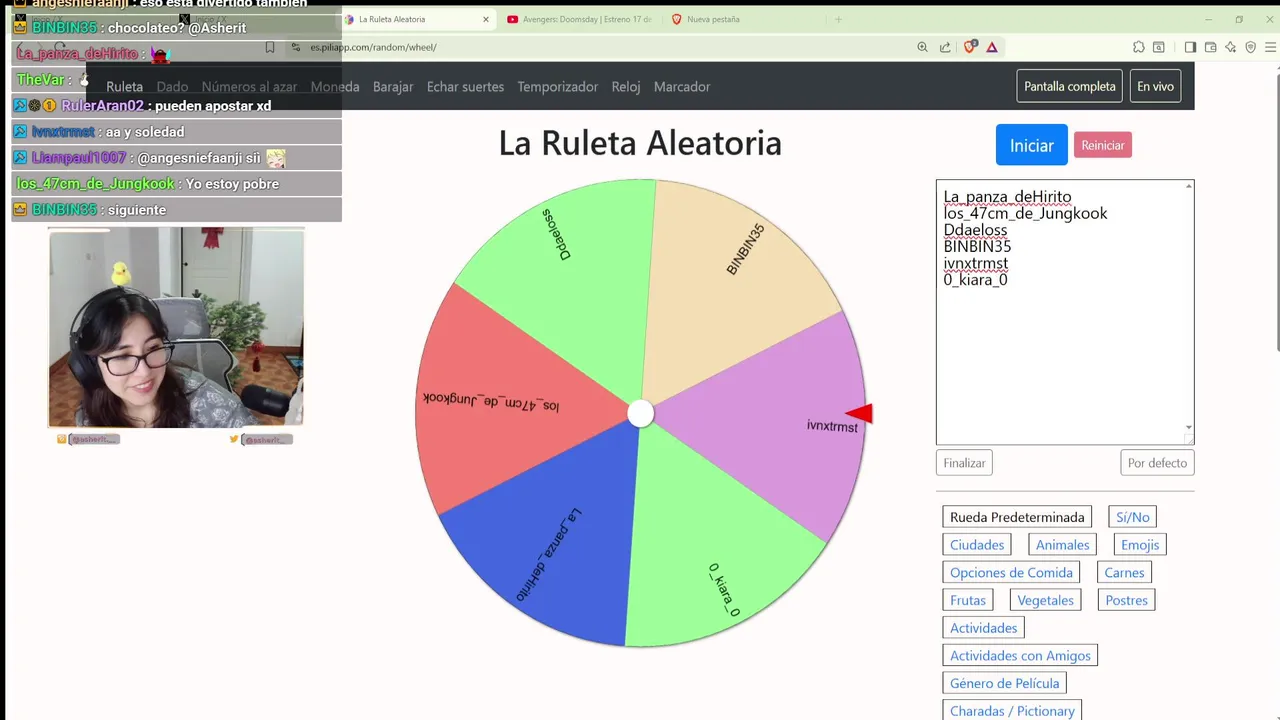Click the pink Reiniciar button
The width and height of the screenshot is (1280, 720).
coord(1103,145)
